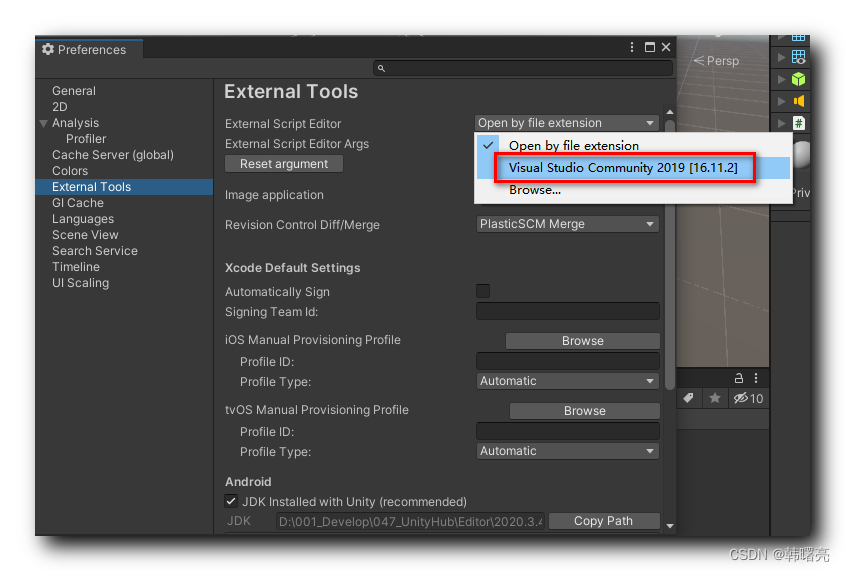
Task: Click the search magnifier icon in Preferences
Action: tap(382, 68)
